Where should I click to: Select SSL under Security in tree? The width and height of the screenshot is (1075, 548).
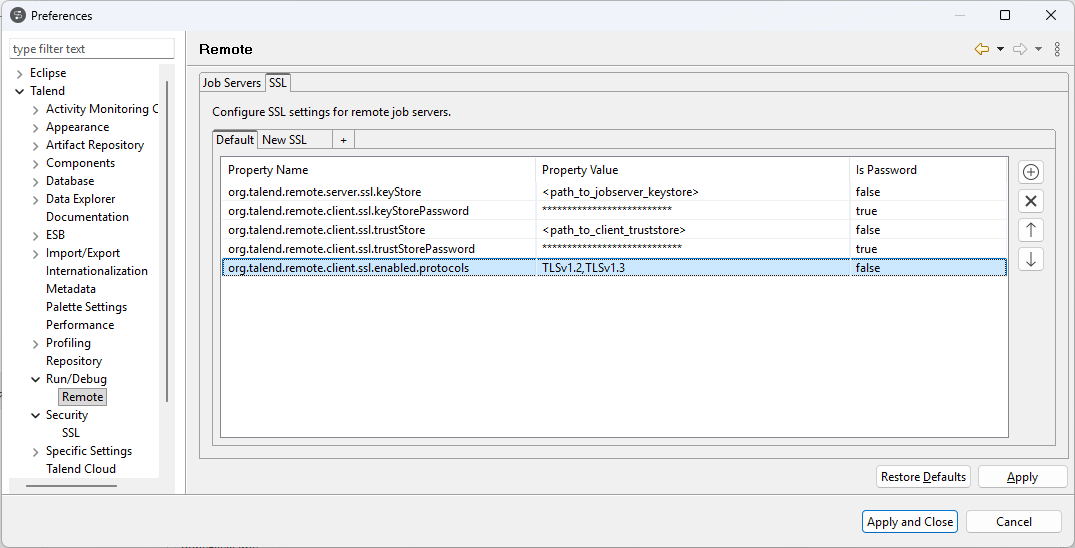coord(70,433)
